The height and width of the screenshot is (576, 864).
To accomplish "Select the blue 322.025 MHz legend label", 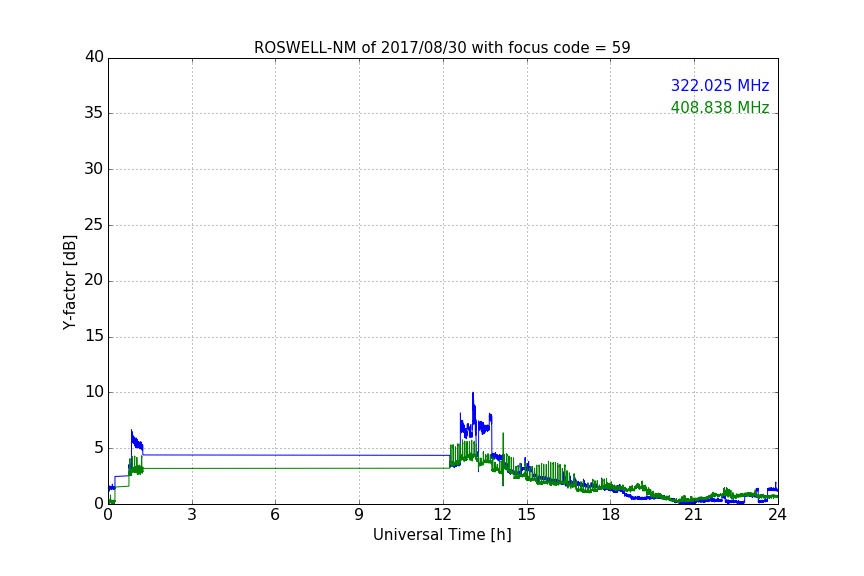I will click(720, 86).
